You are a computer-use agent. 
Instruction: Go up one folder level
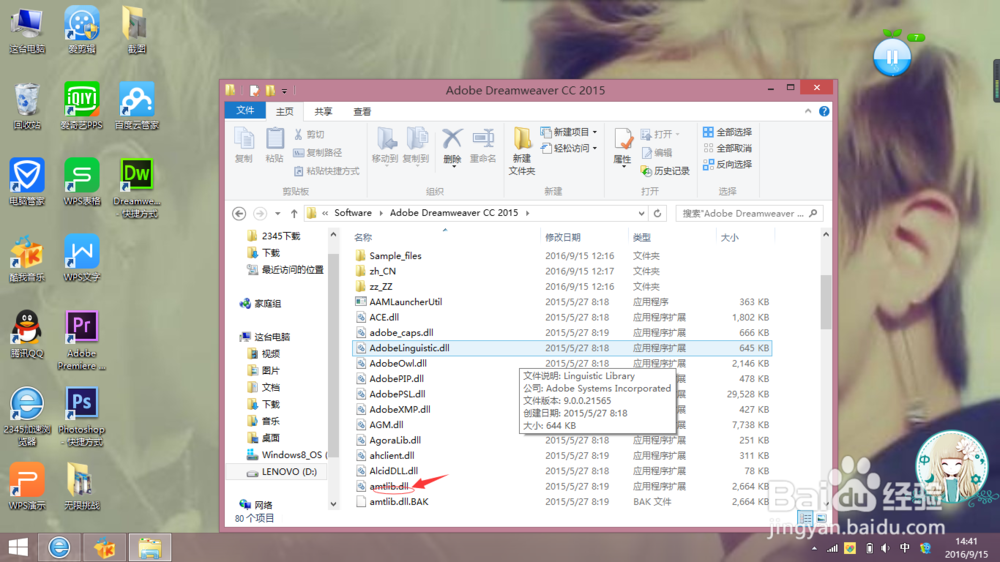[294, 213]
